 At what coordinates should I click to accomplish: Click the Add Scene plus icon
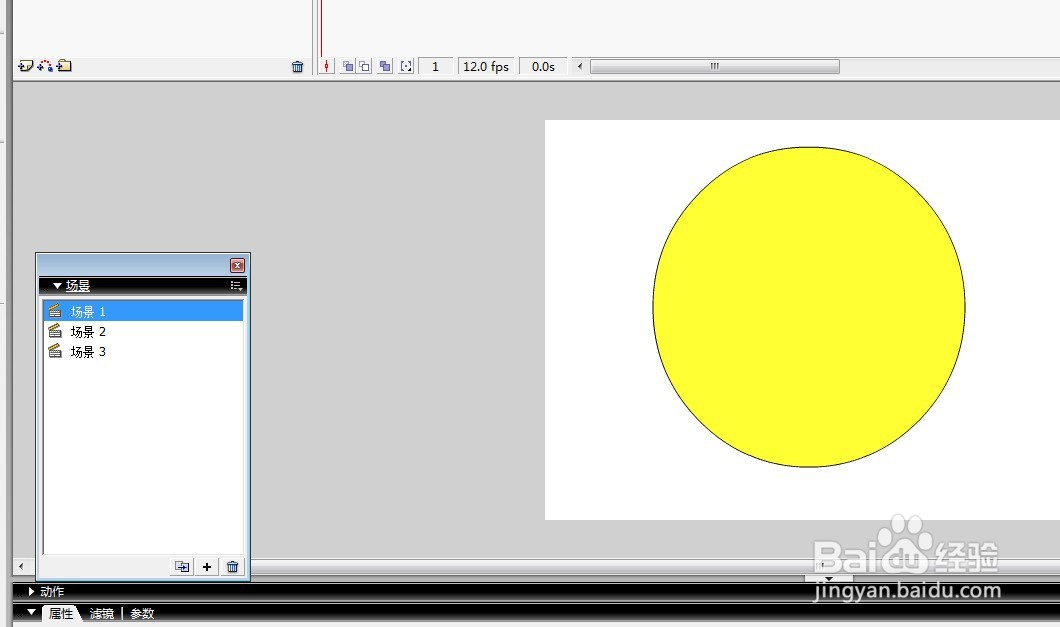207,567
